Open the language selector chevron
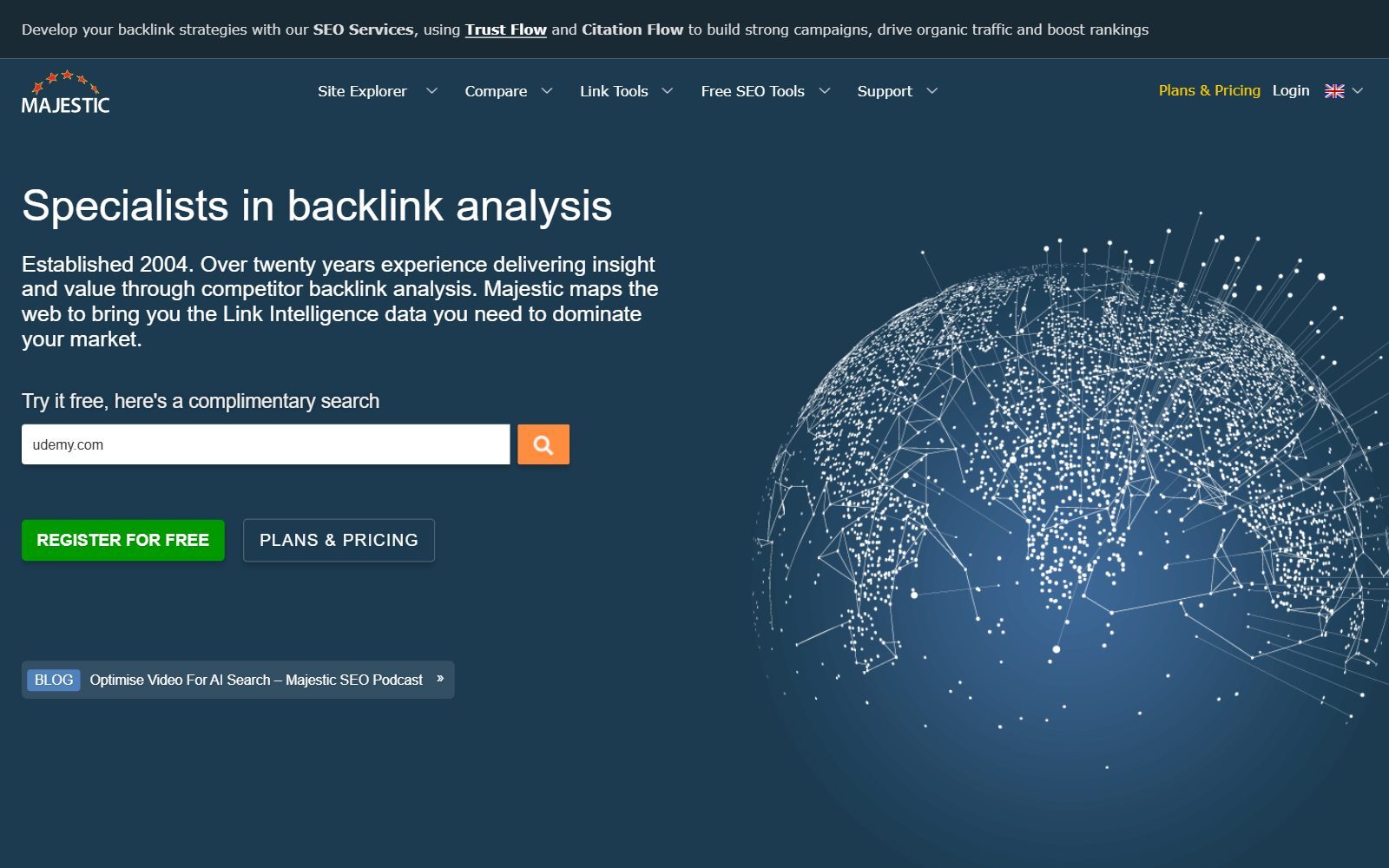The image size is (1389, 868). point(1359,91)
